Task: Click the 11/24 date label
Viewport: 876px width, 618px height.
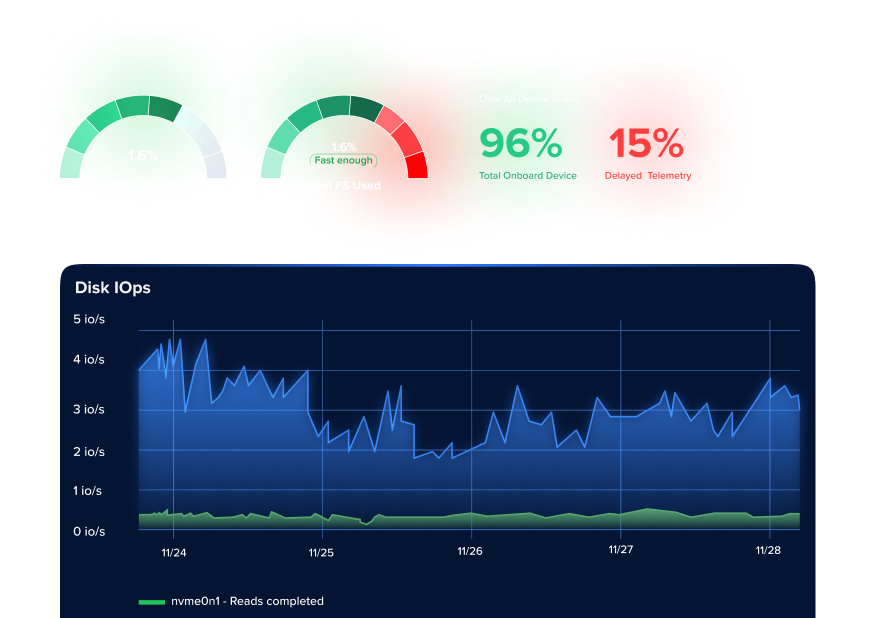Action: 174,553
